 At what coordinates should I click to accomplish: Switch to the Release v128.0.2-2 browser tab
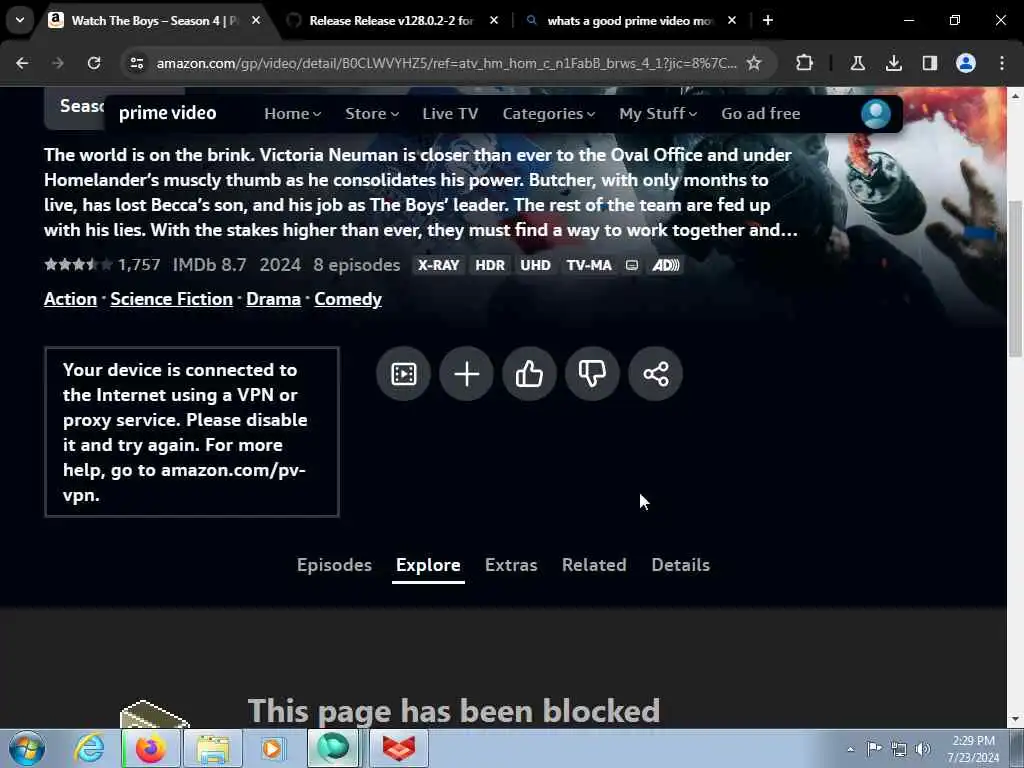[x=390, y=20]
